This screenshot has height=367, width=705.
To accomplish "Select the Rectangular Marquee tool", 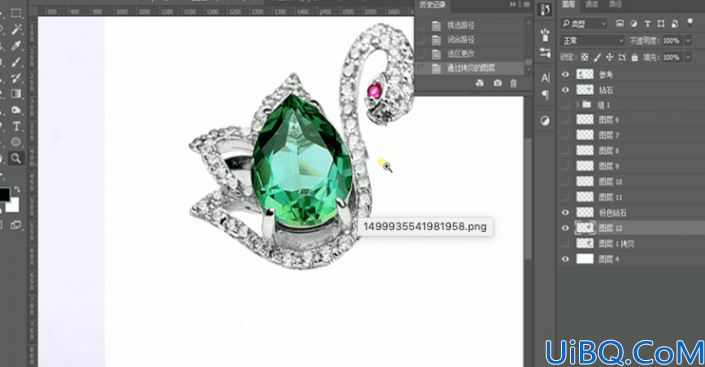I will [x=16, y=13].
